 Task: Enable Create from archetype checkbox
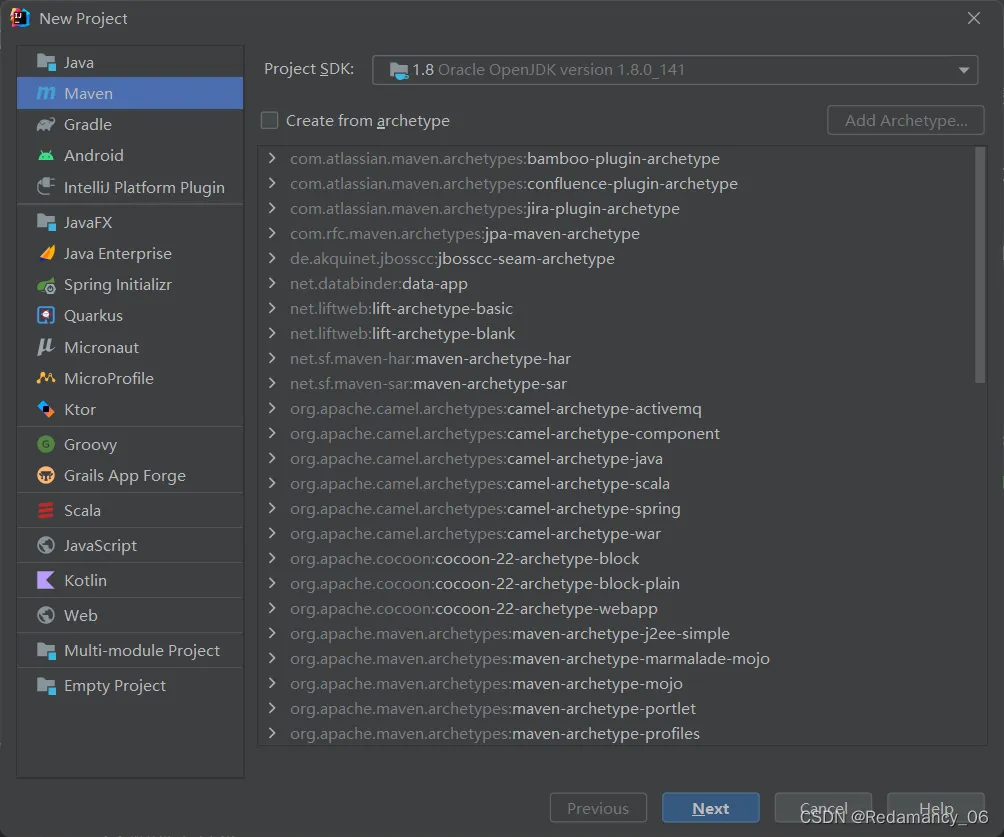point(270,120)
